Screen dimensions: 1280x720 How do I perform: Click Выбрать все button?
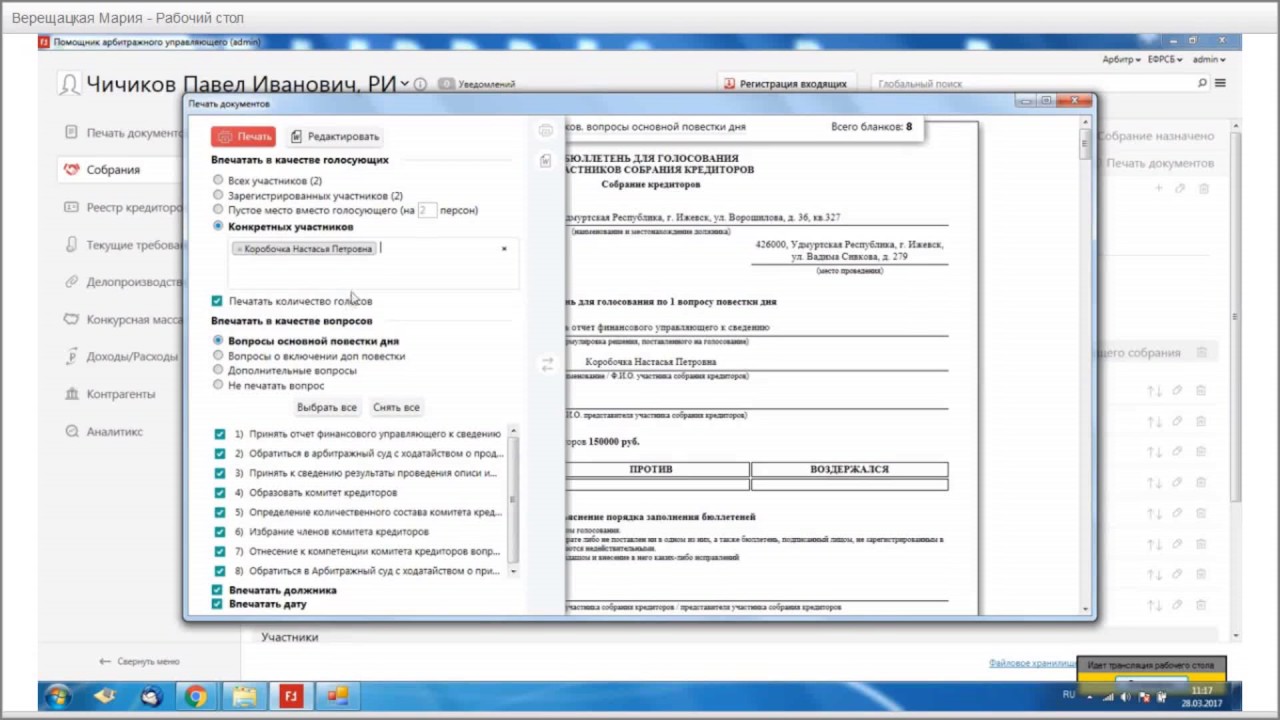coord(327,407)
